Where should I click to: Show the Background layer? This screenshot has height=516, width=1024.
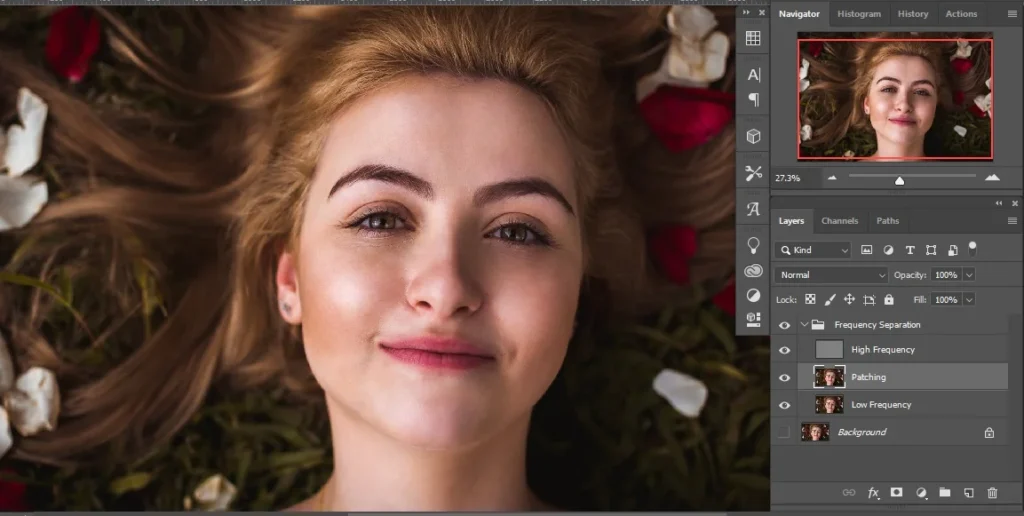[x=784, y=432]
